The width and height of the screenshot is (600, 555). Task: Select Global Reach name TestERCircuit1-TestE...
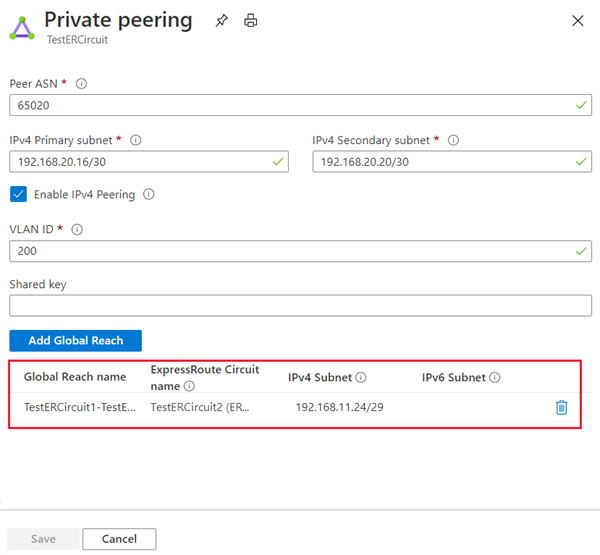point(80,407)
